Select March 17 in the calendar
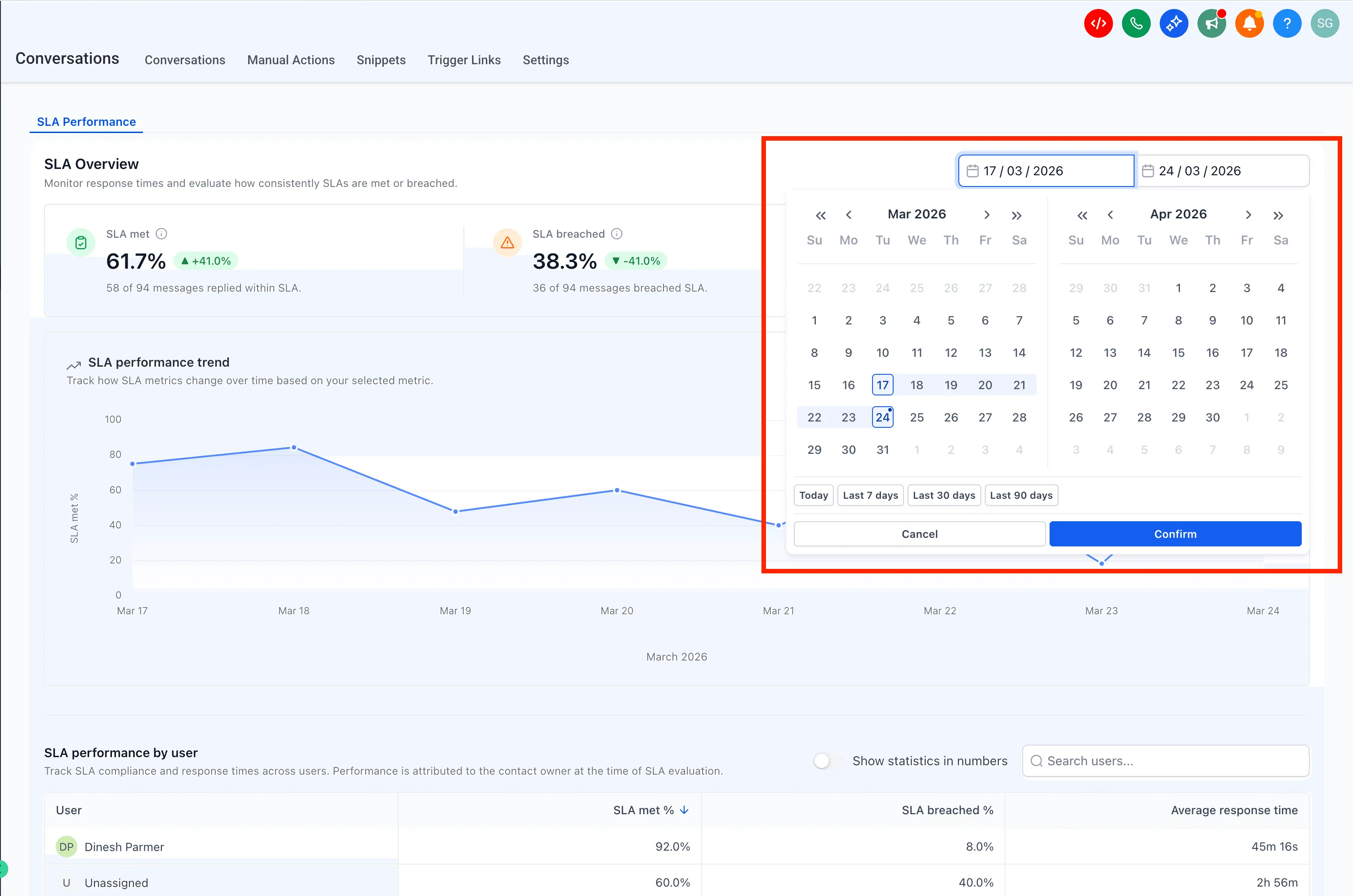Screen dimensions: 1353x896 [x=882, y=385]
